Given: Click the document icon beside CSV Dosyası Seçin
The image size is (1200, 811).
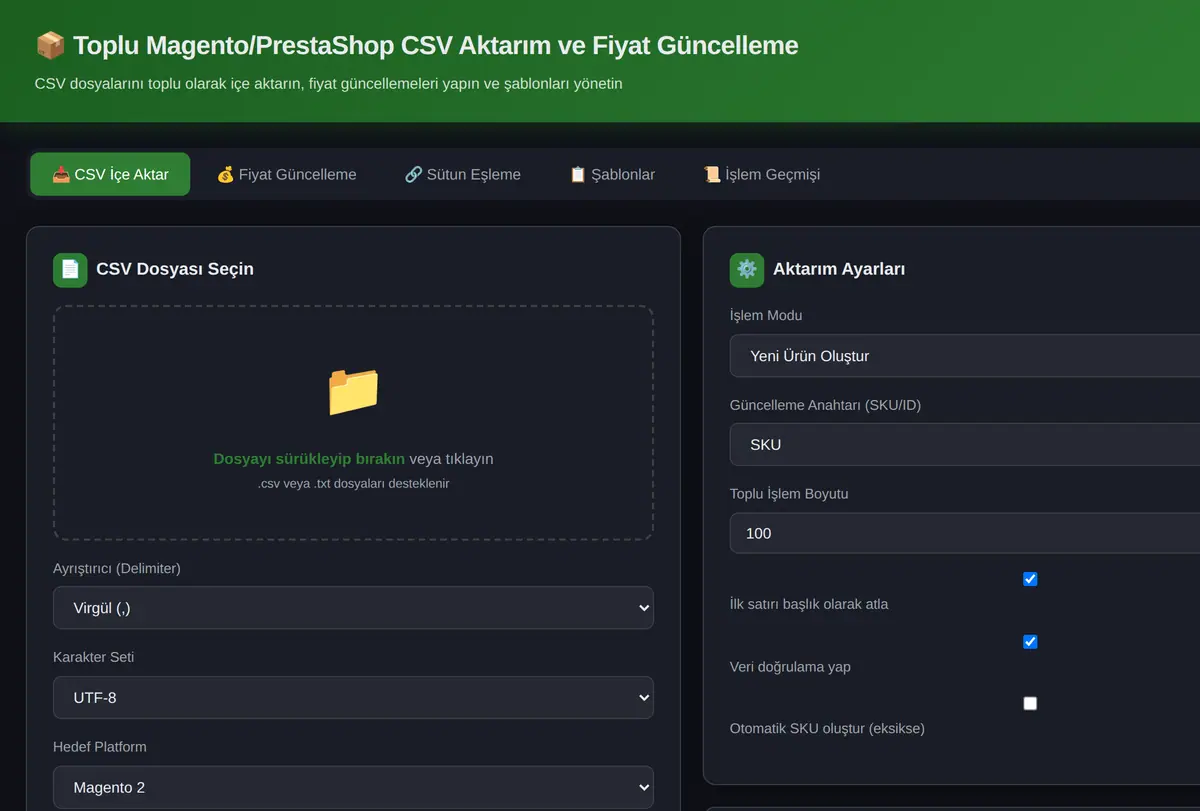Looking at the screenshot, I should tap(70, 269).
